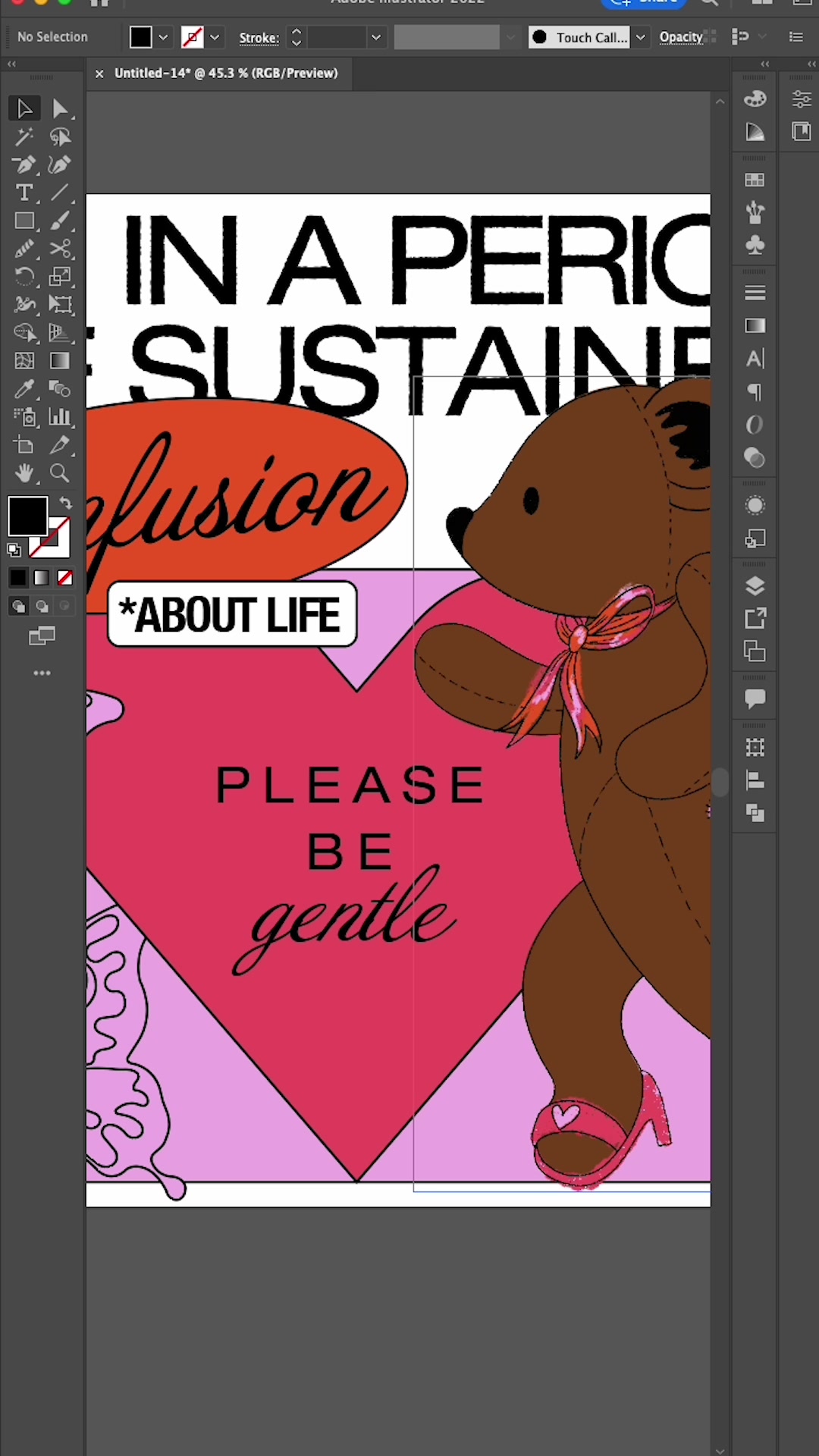Activate the Eyedropper tool

[x=24, y=389]
